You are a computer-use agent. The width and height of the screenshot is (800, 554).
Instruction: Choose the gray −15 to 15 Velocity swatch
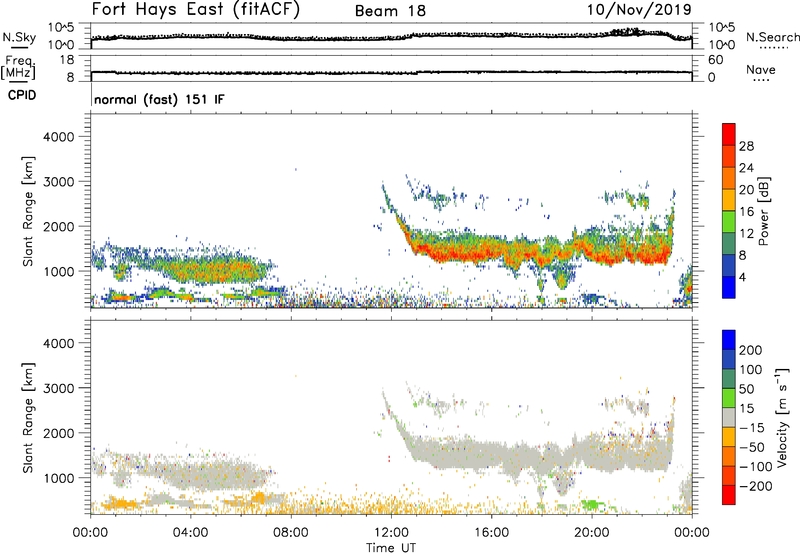[x=729, y=418]
